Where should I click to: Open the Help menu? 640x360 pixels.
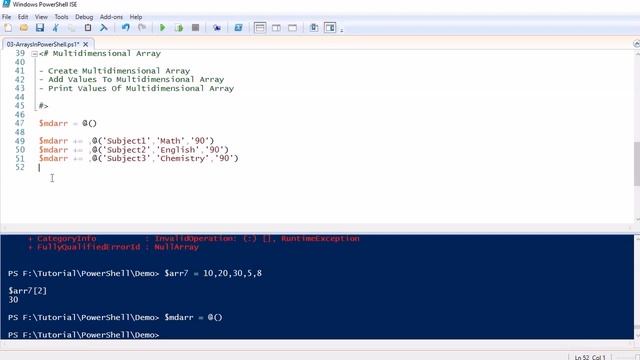coord(136,17)
